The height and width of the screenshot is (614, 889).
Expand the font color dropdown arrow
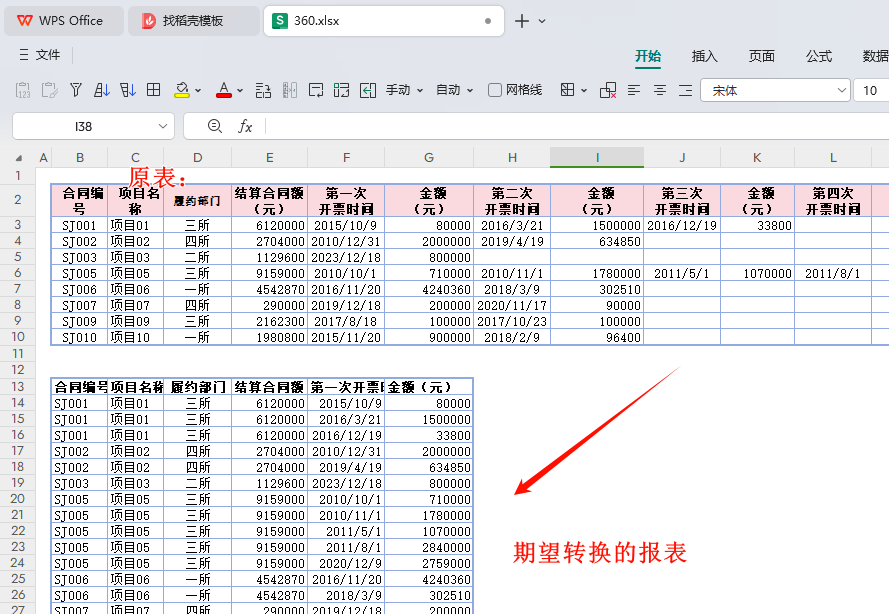240,90
